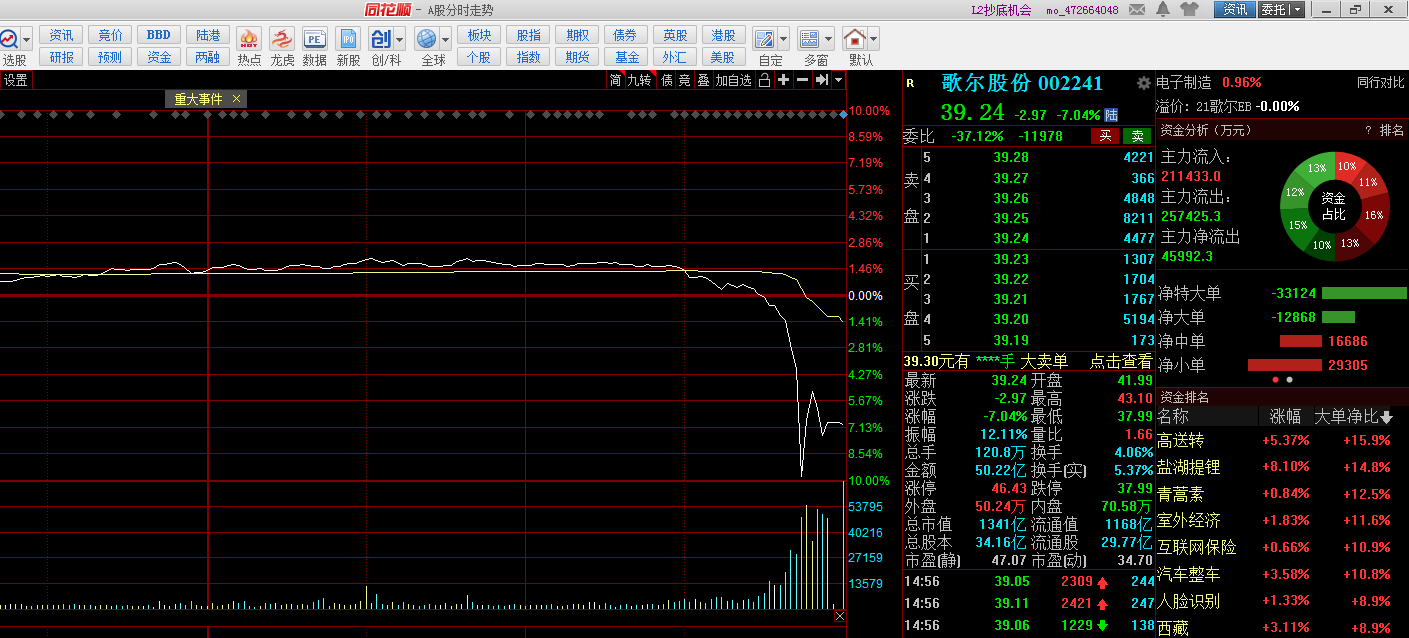Open the stock settings gear icon
1409x638 pixels.
pos(1144,83)
